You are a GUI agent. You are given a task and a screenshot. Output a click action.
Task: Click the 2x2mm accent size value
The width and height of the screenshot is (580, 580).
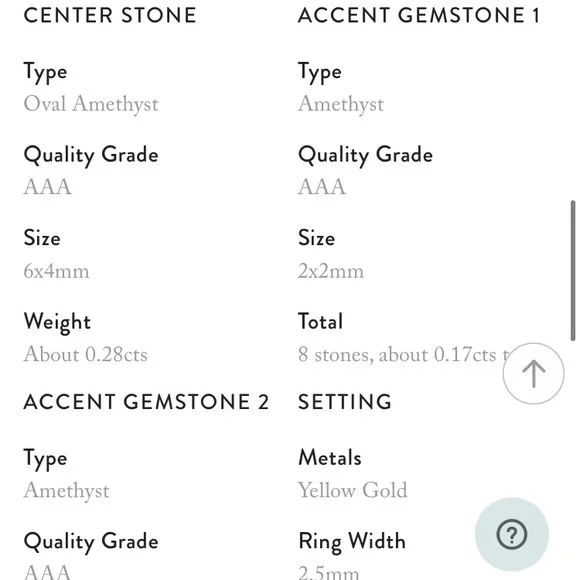(x=331, y=272)
